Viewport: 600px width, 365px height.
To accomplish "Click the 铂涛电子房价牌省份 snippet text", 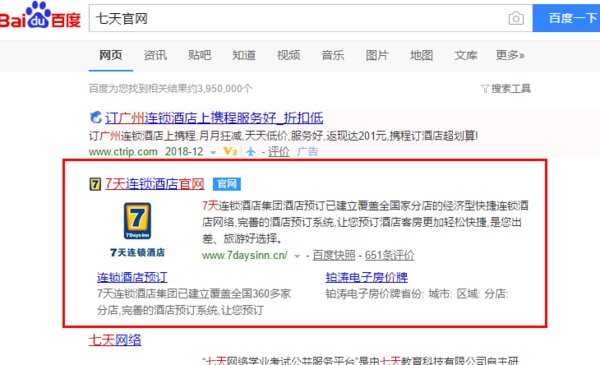I will point(417,294).
